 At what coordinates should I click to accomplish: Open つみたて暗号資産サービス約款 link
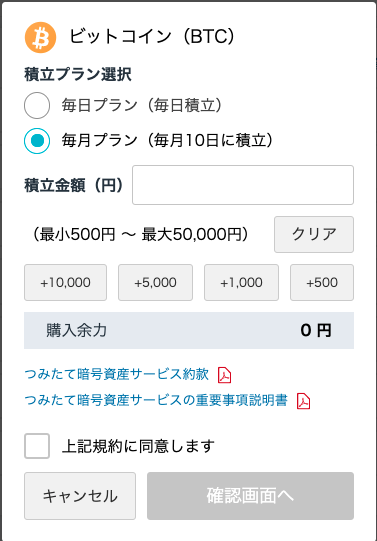117,374
